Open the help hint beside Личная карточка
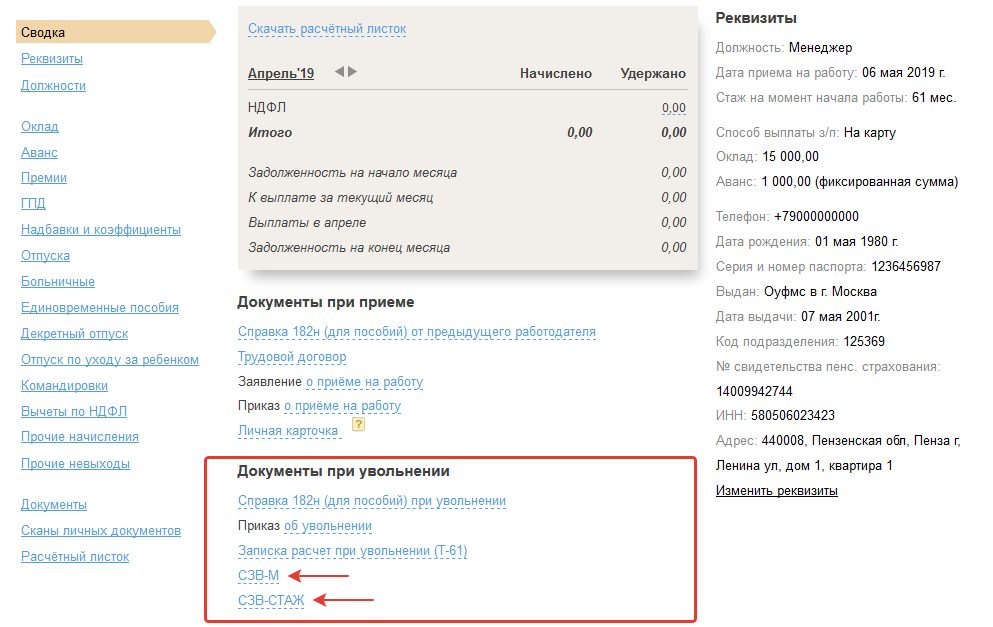This screenshot has width=993, height=627. pos(358,424)
